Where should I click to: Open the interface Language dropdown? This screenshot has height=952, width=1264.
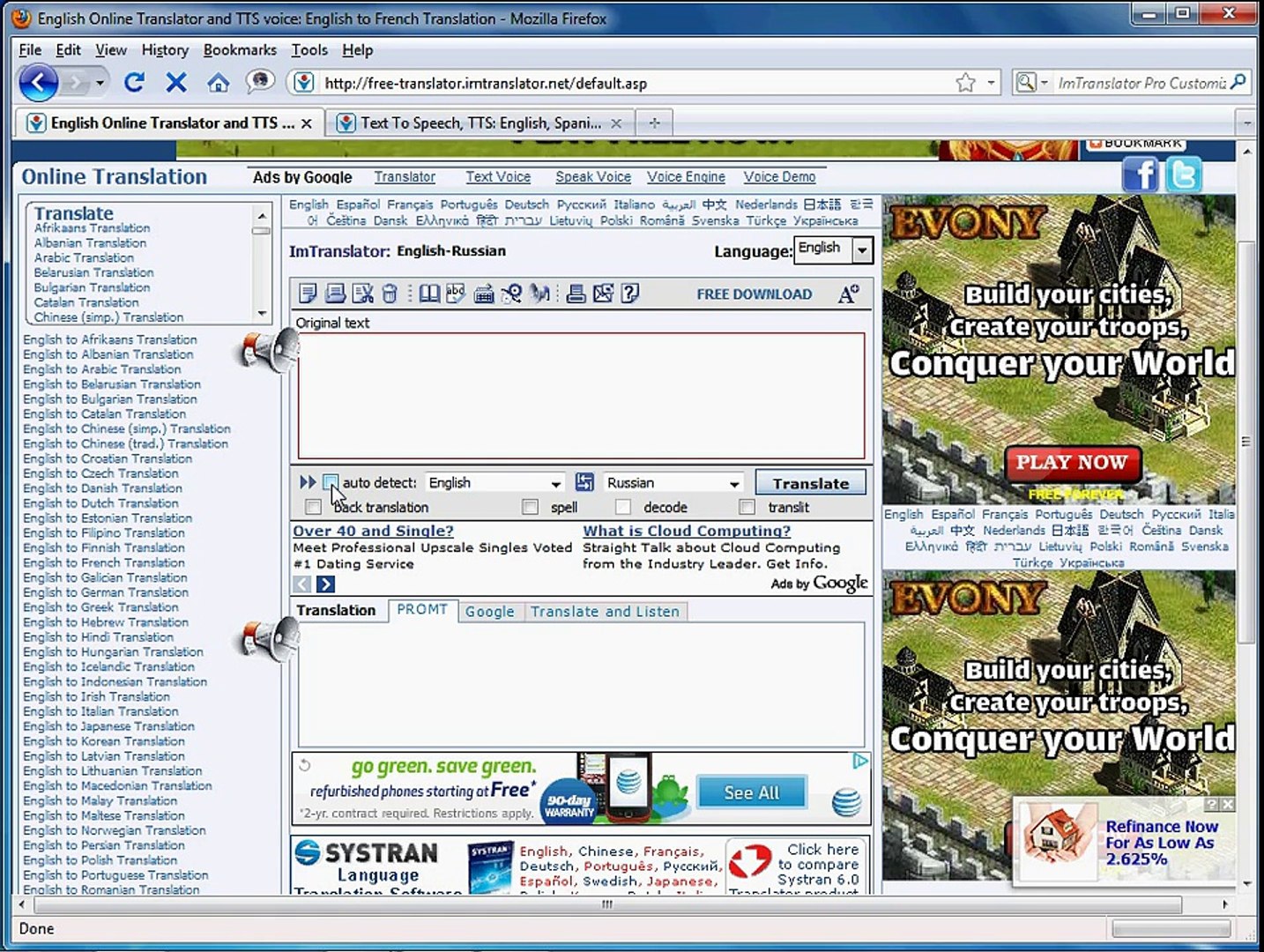[x=833, y=249]
